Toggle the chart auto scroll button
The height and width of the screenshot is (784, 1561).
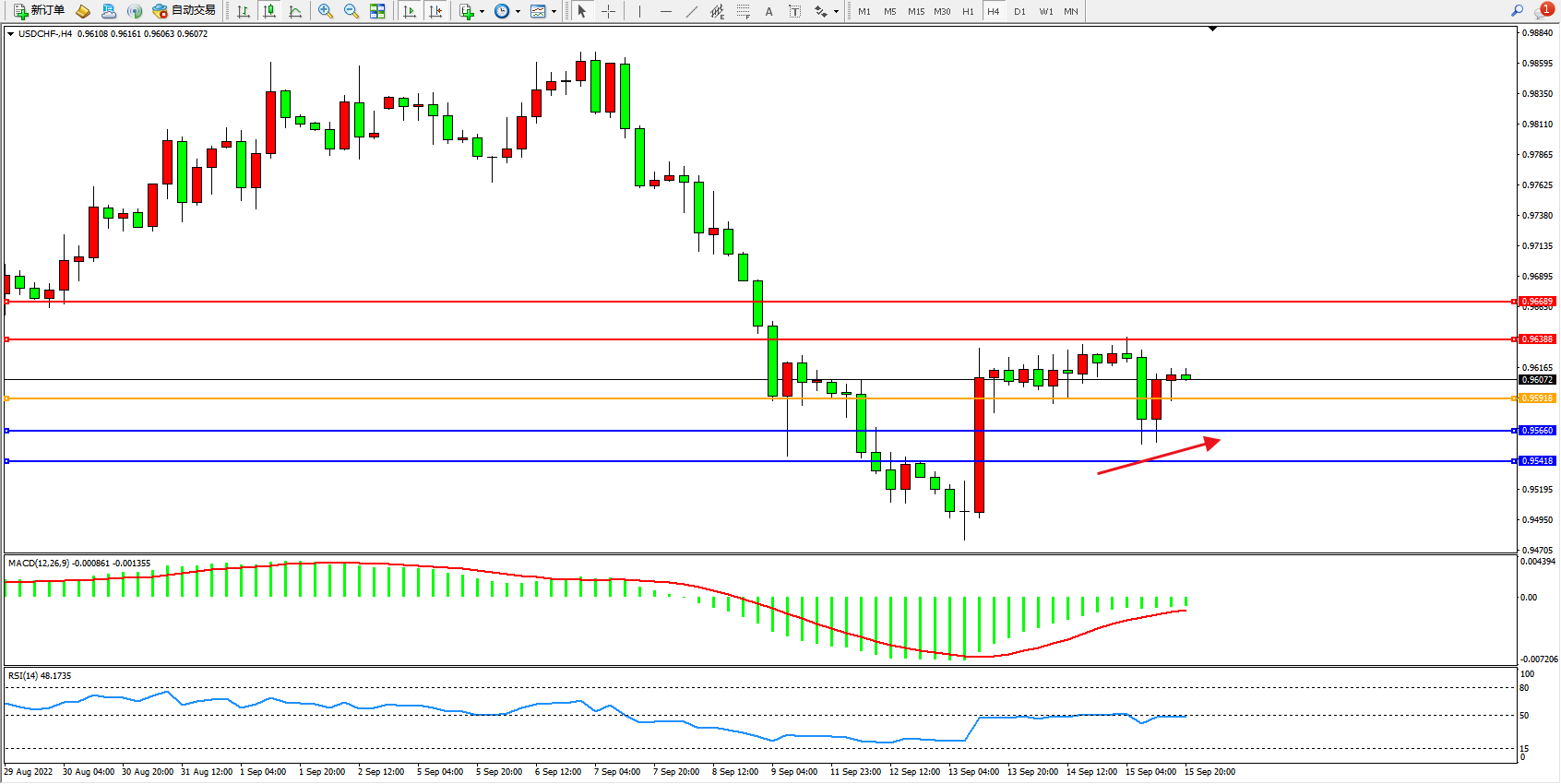(410, 11)
